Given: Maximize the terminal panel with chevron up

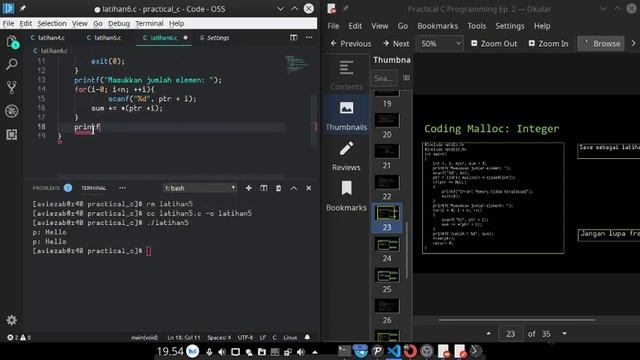Looking at the screenshot, I should 294,188.
